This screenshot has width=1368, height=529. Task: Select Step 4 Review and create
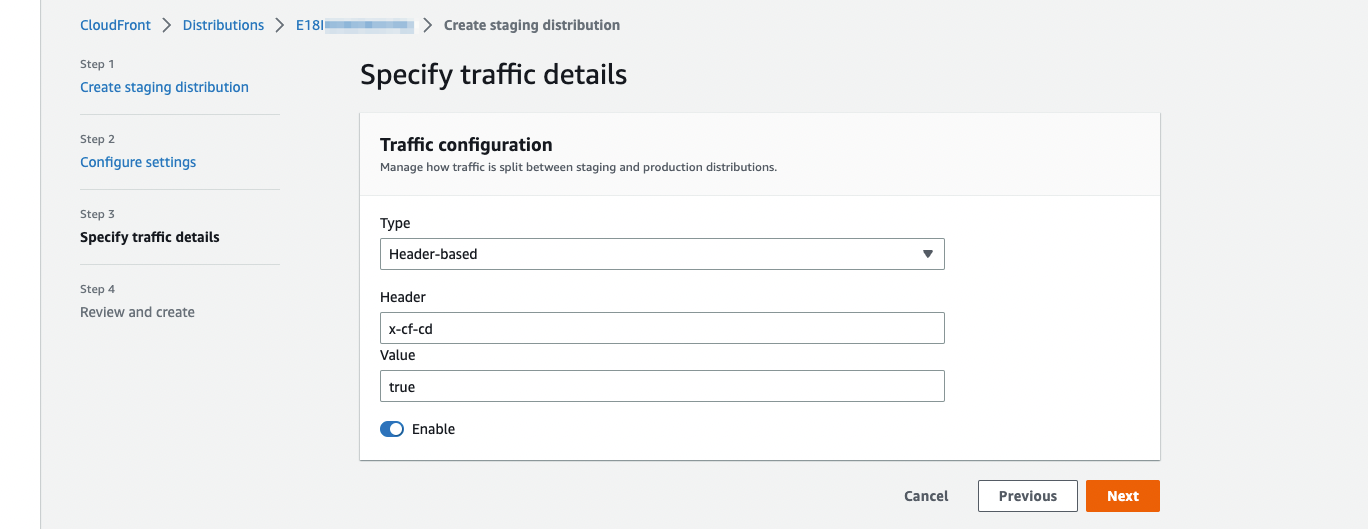coord(137,312)
